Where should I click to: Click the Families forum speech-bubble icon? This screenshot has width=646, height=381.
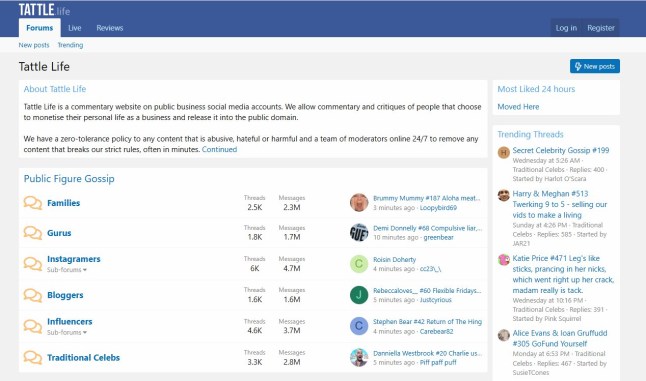click(33, 203)
